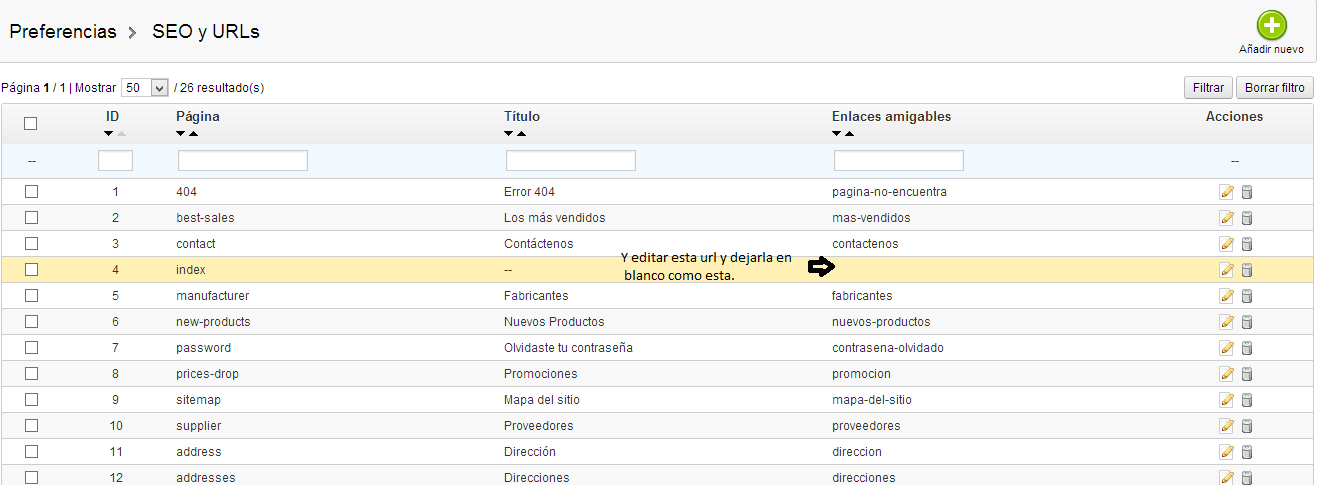1317x485 pixels.
Task: Check the box for sitemap row
Action: (31, 400)
